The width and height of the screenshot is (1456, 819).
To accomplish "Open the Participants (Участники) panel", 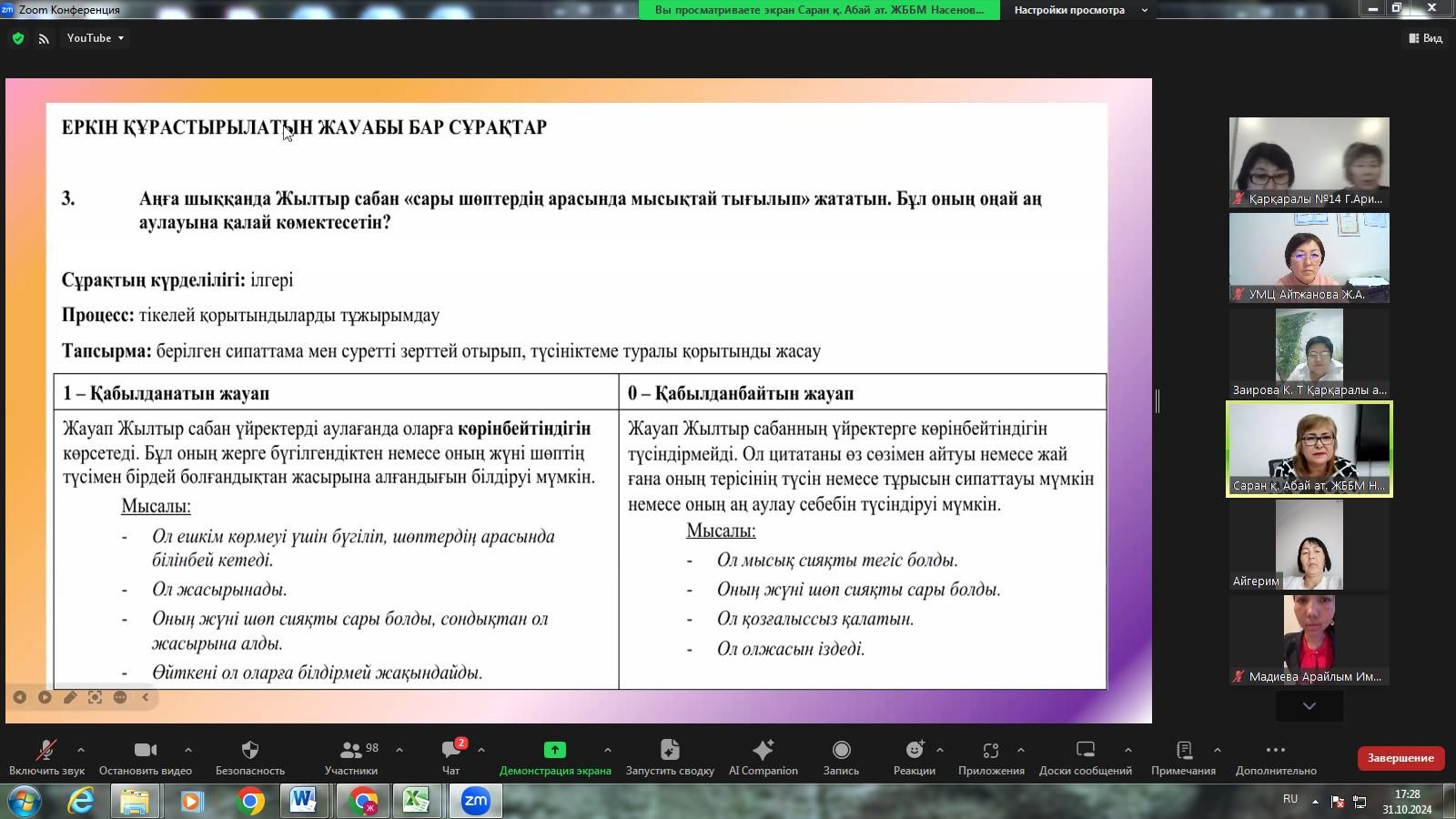I will tap(350, 751).
